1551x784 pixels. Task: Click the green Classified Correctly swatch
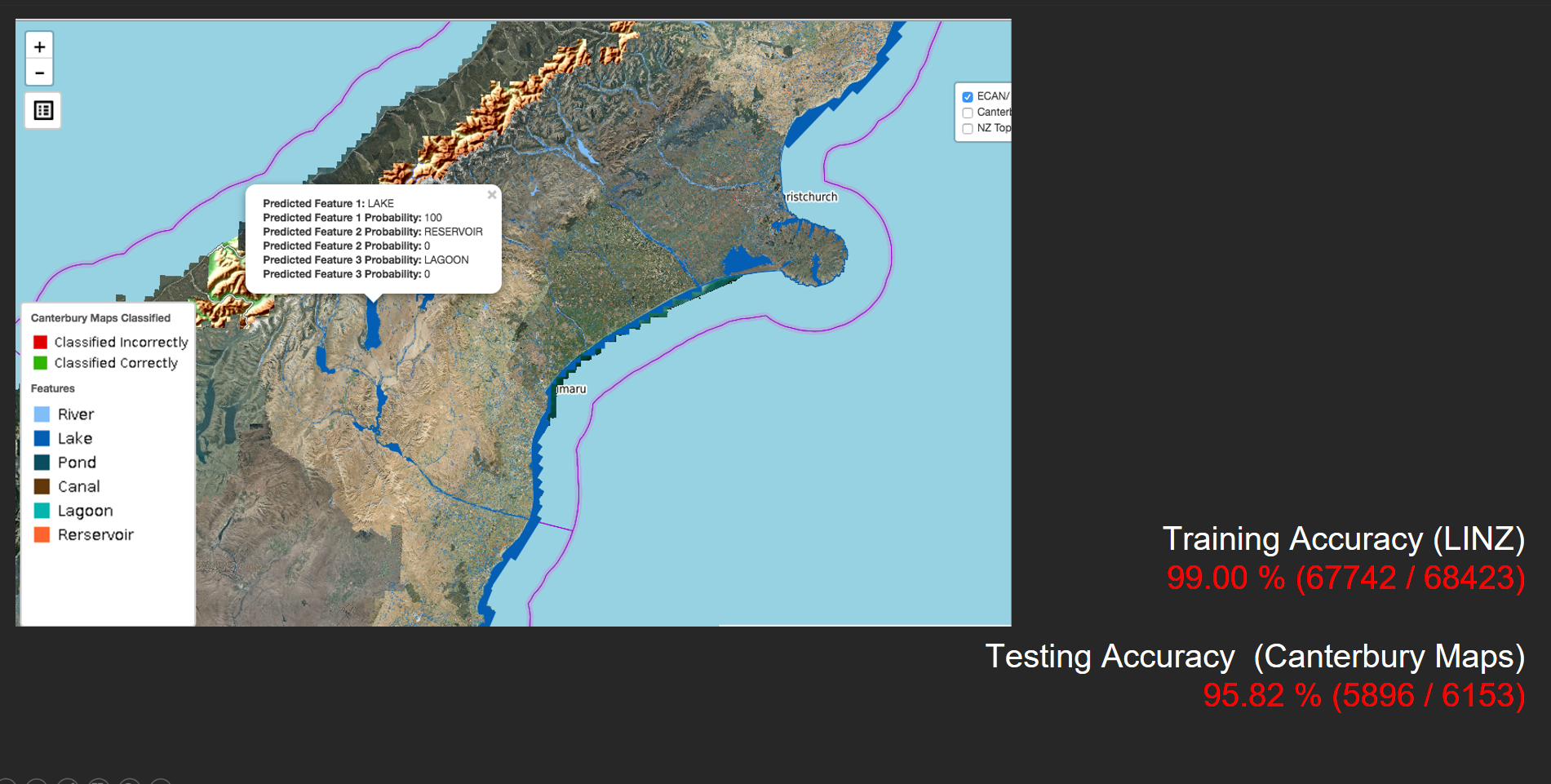40,363
